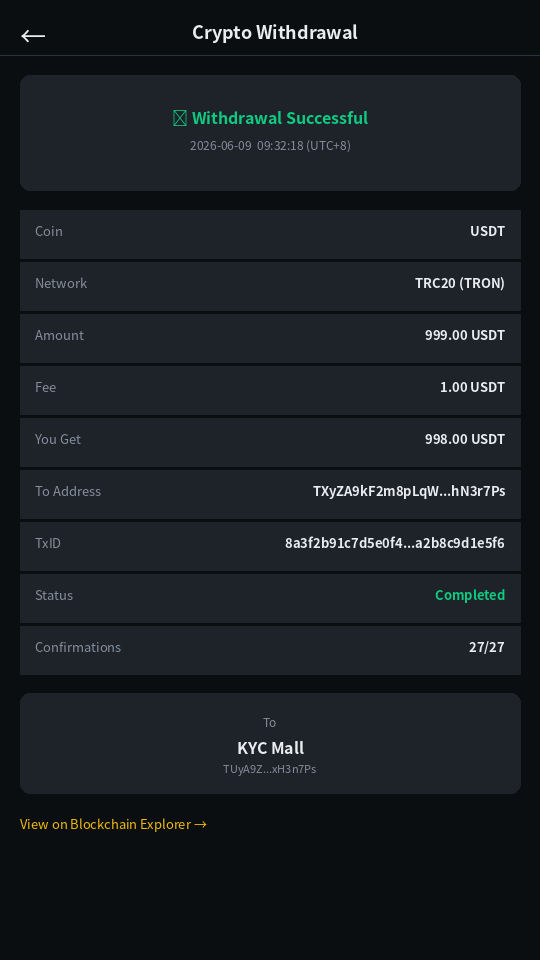Tap the short address TUyA9Z...xH3n7Ps
The width and height of the screenshot is (540, 960).
(269, 769)
